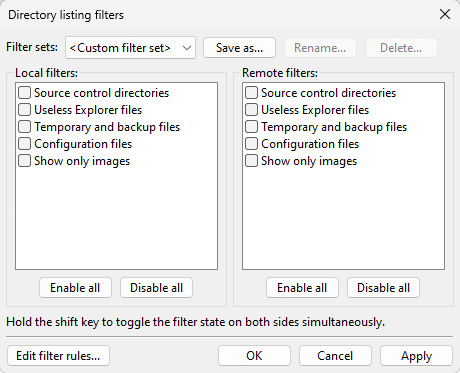Click Disable all under Local filters
This screenshot has width=460, height=373.
pyautogui.click(x=156, y=288)
